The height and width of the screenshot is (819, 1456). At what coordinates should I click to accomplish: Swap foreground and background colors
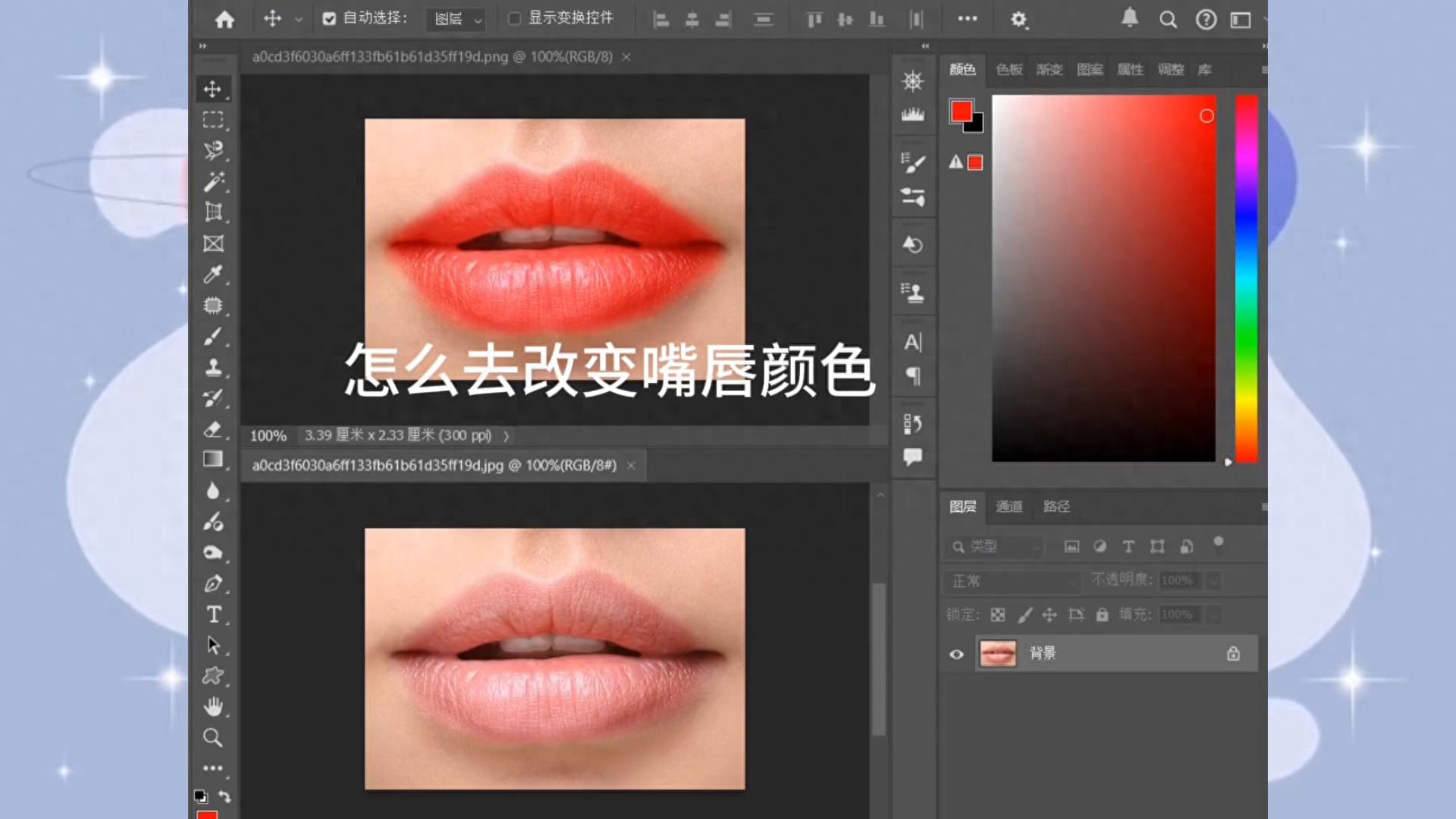point(224,796)
